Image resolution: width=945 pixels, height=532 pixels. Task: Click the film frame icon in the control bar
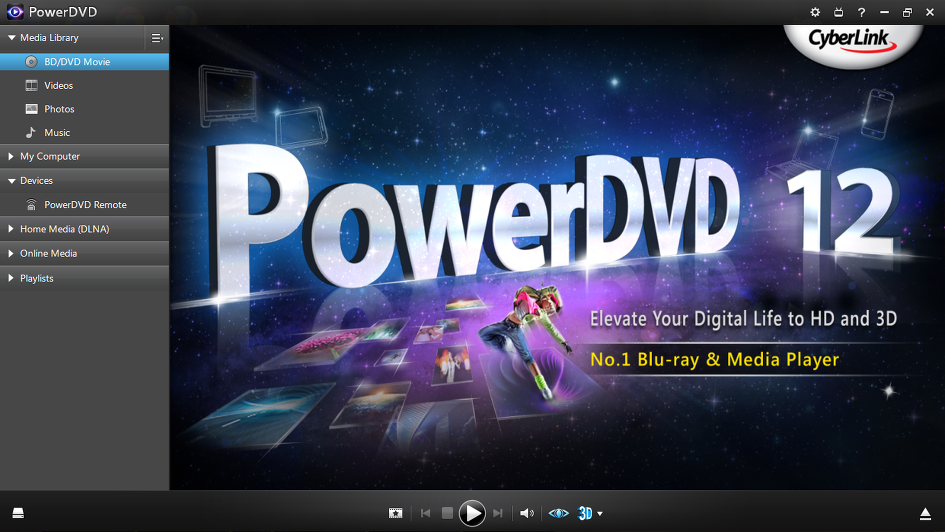point(395,513)
